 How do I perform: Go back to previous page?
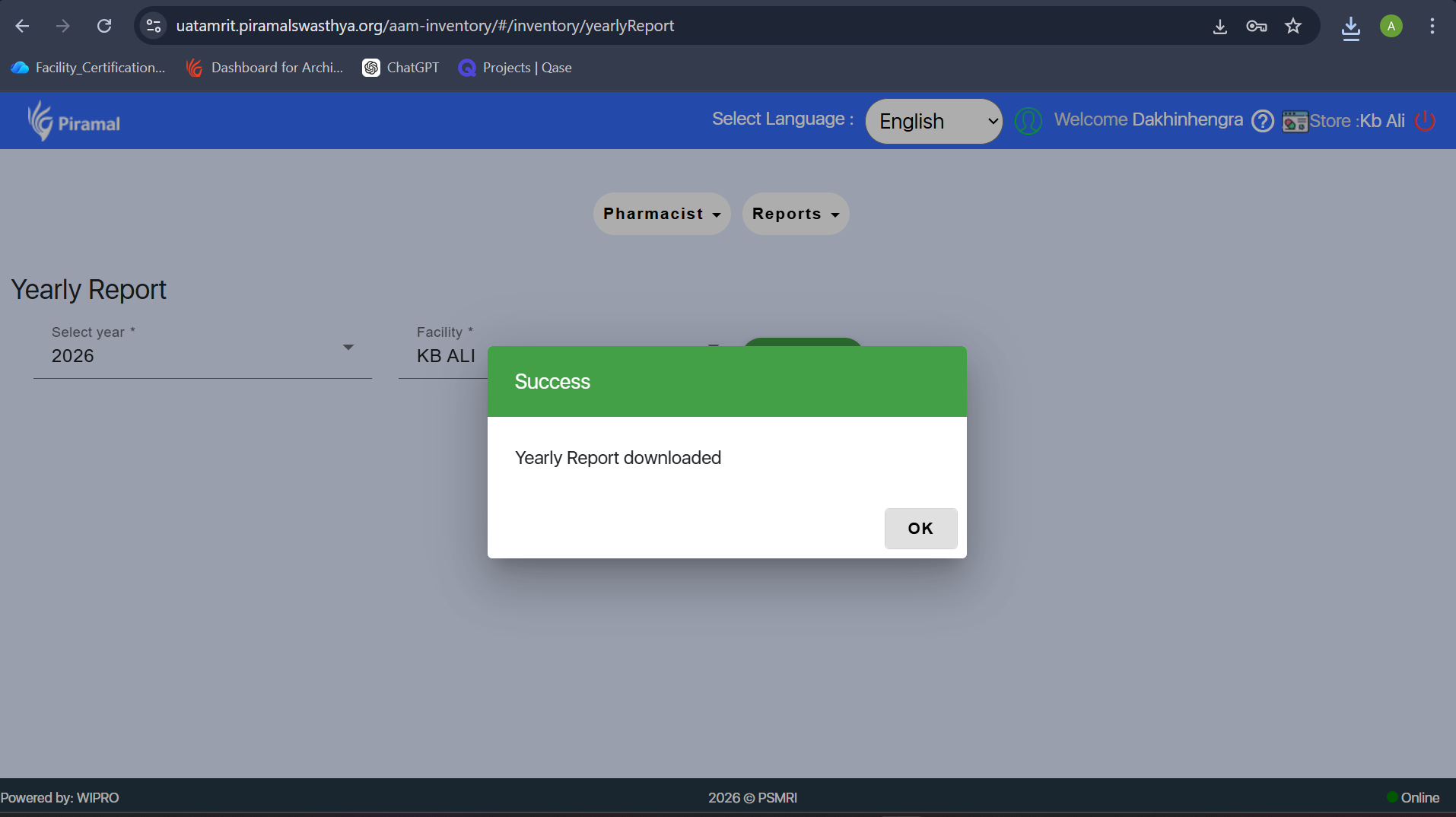22,27
